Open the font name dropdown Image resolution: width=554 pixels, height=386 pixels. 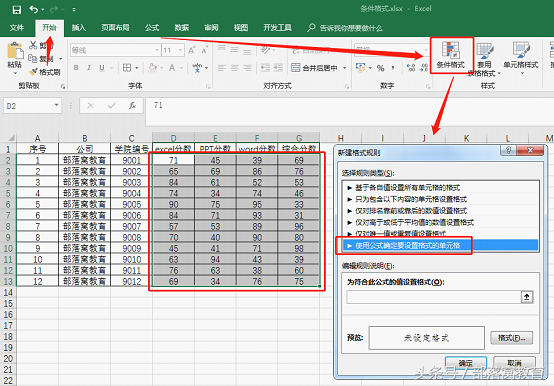pos(157,51)
